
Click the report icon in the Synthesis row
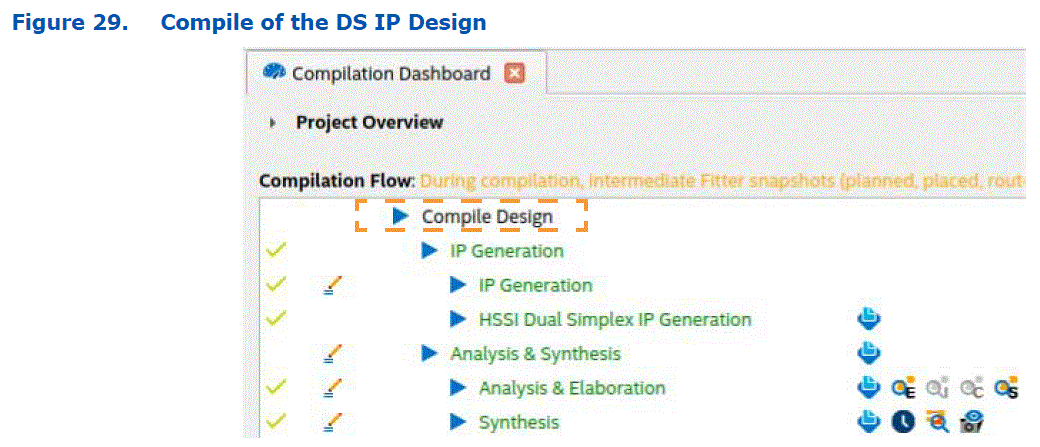point(869,422)
